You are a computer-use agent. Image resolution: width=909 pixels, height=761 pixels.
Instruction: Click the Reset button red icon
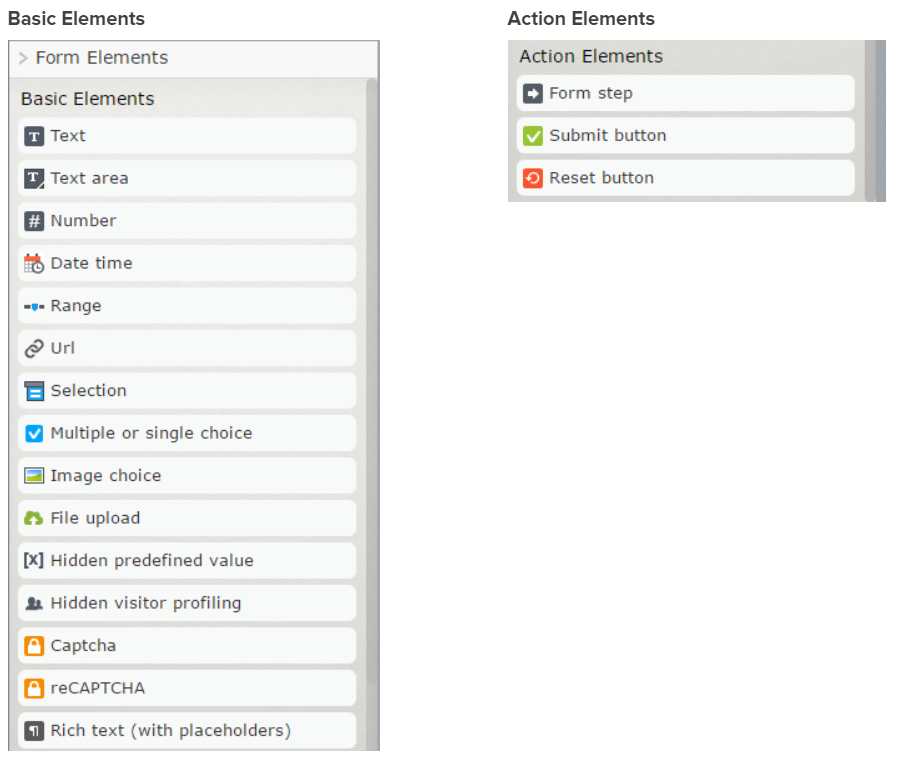(533, 178)
